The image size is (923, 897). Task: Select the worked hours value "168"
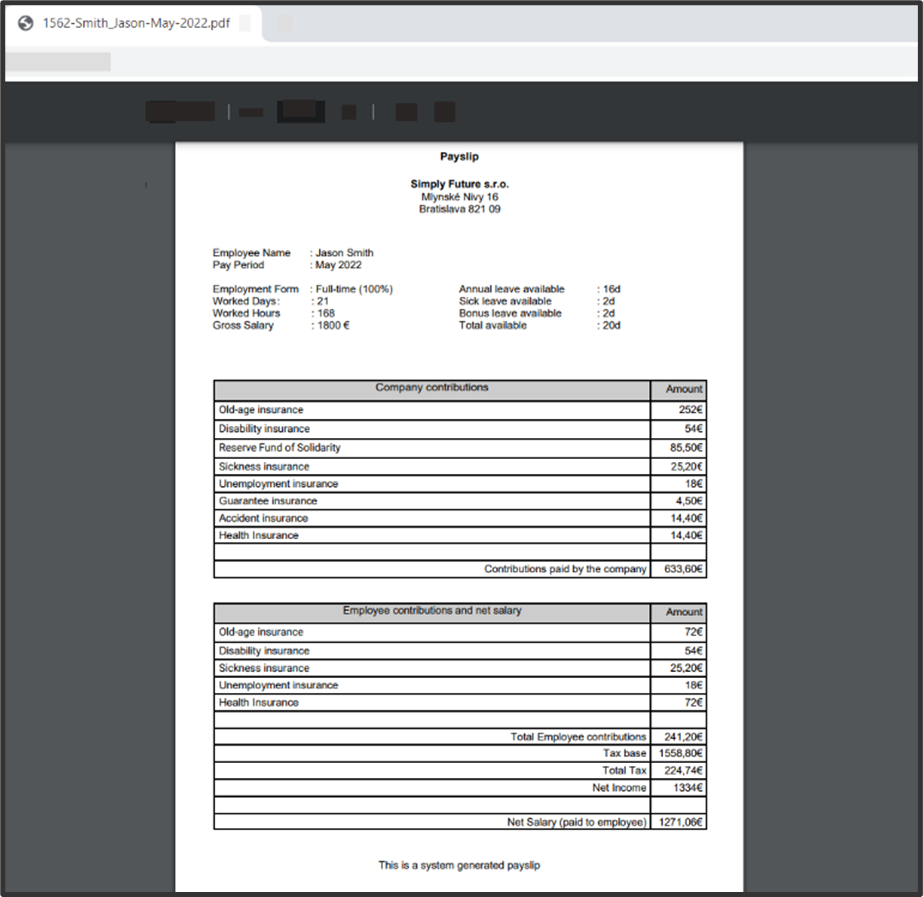[x=326, y=313]
